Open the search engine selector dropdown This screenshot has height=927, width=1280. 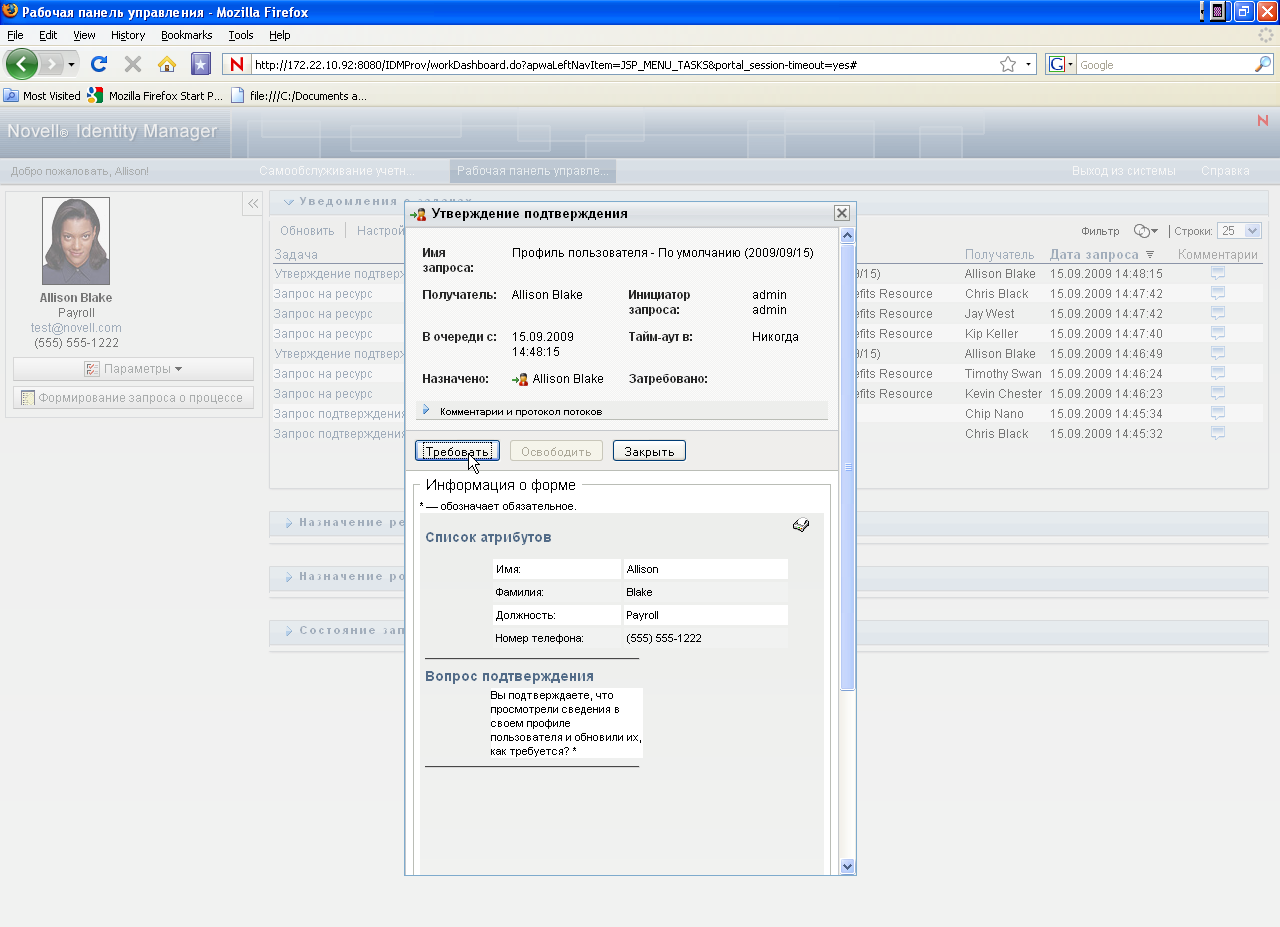pos(1060,65)
